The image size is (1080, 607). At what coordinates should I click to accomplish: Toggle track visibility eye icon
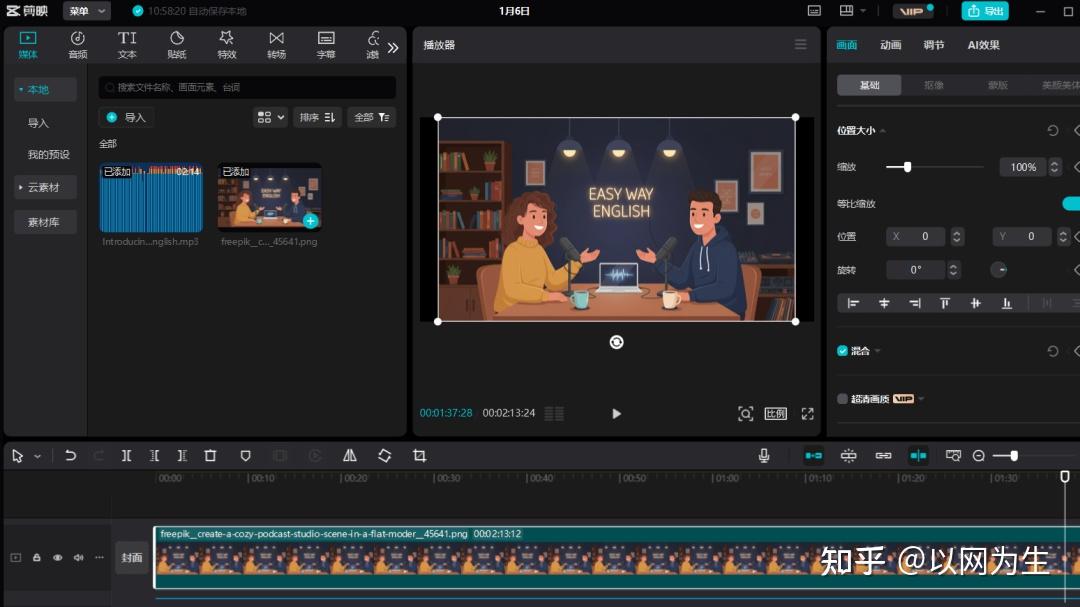coord(57,558)
